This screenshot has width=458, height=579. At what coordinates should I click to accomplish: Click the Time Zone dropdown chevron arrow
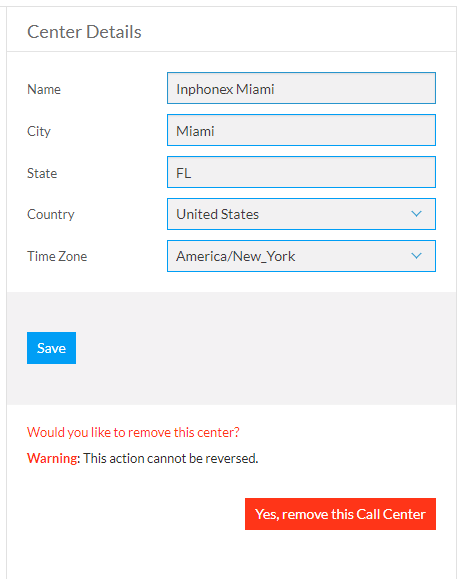(x=416, y=256)
